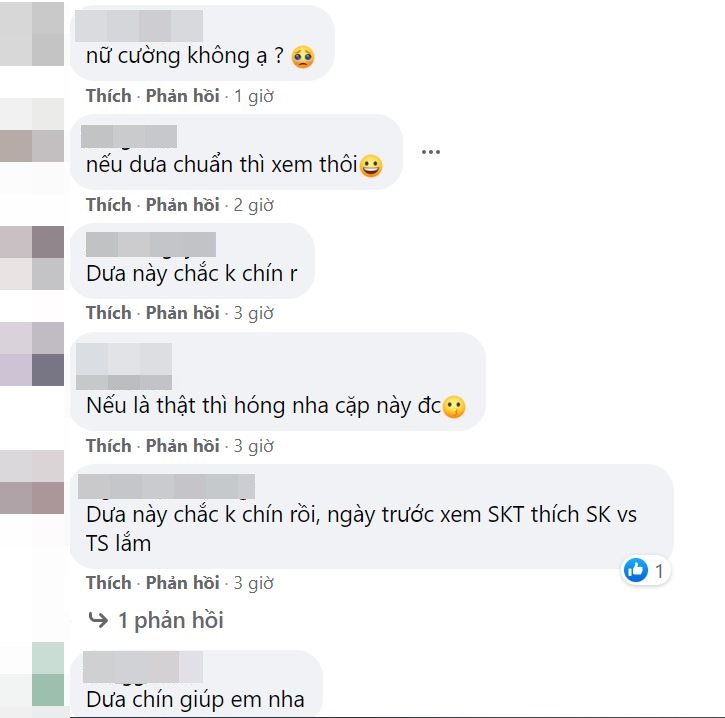Viewport: 725px width, 718px height.
Task: Like the "Nếu là thật thì hóng nha" comment
Action: click(109, 446)
